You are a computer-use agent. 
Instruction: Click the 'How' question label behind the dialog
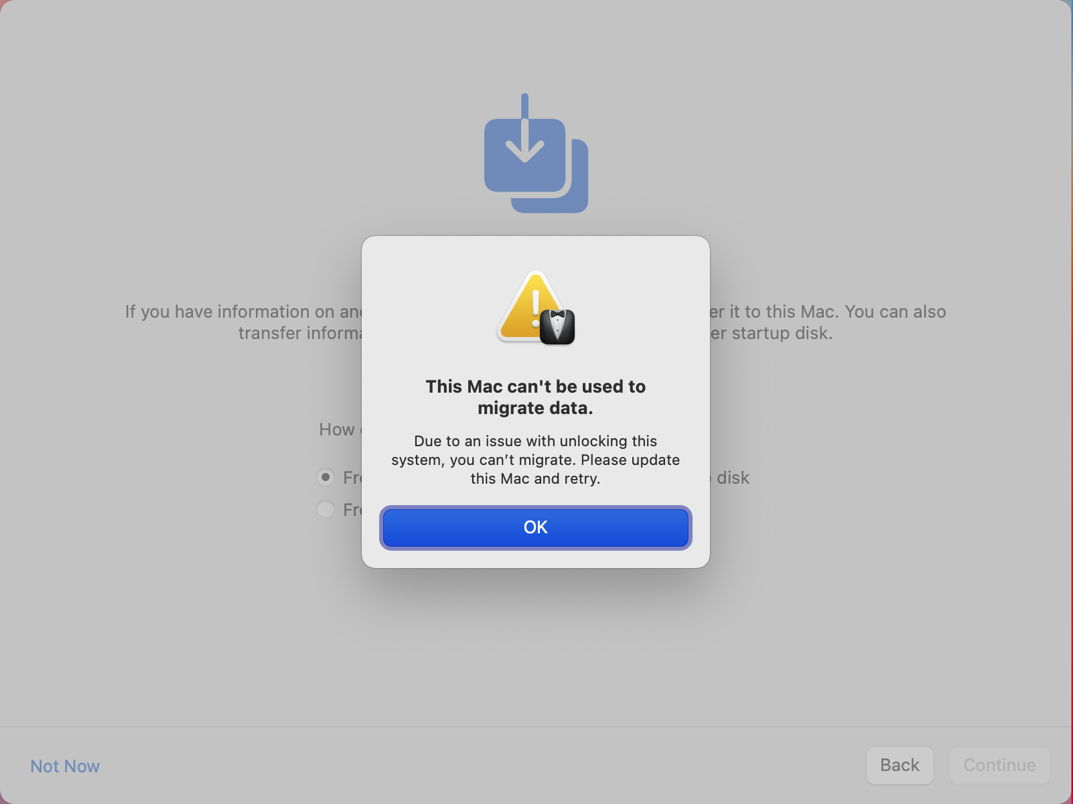click(x=337, y=429)
